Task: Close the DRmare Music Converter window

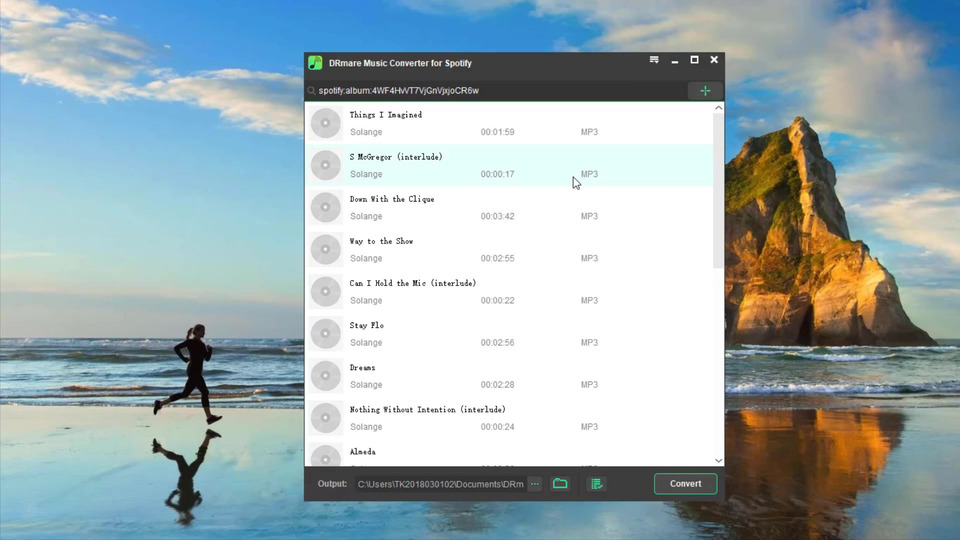Action: click(x=714, y=59)
